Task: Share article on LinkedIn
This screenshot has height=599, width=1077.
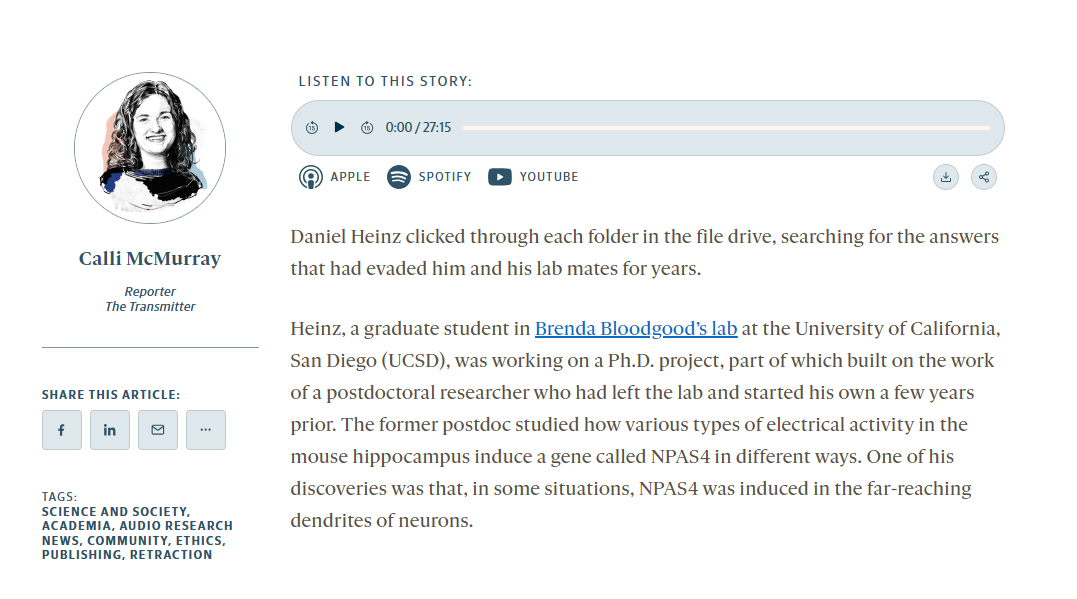Action: point(110,430)
